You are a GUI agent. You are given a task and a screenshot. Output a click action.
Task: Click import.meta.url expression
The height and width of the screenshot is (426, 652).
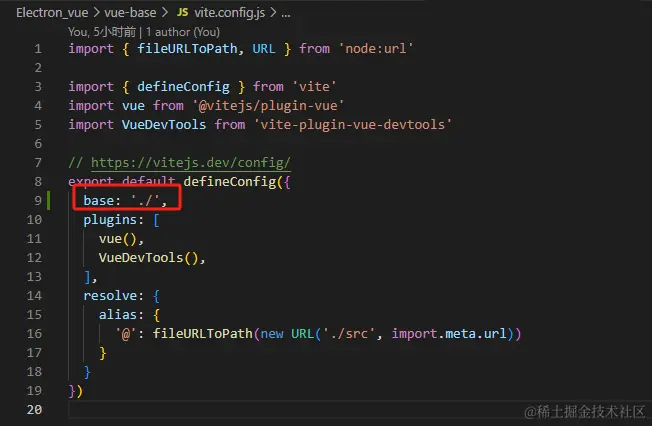coord(449,334)
